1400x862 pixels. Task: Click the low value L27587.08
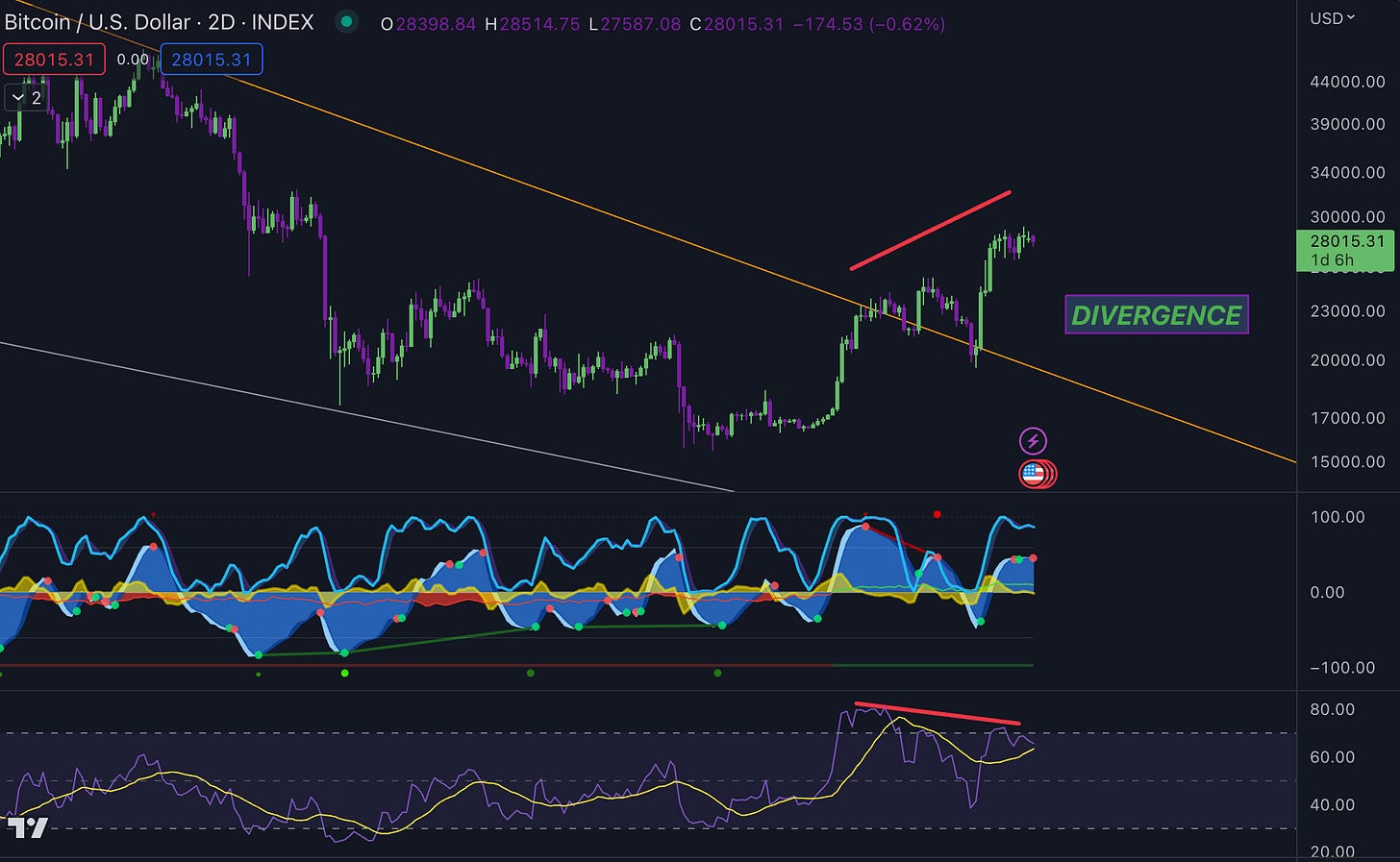[635, 24]
